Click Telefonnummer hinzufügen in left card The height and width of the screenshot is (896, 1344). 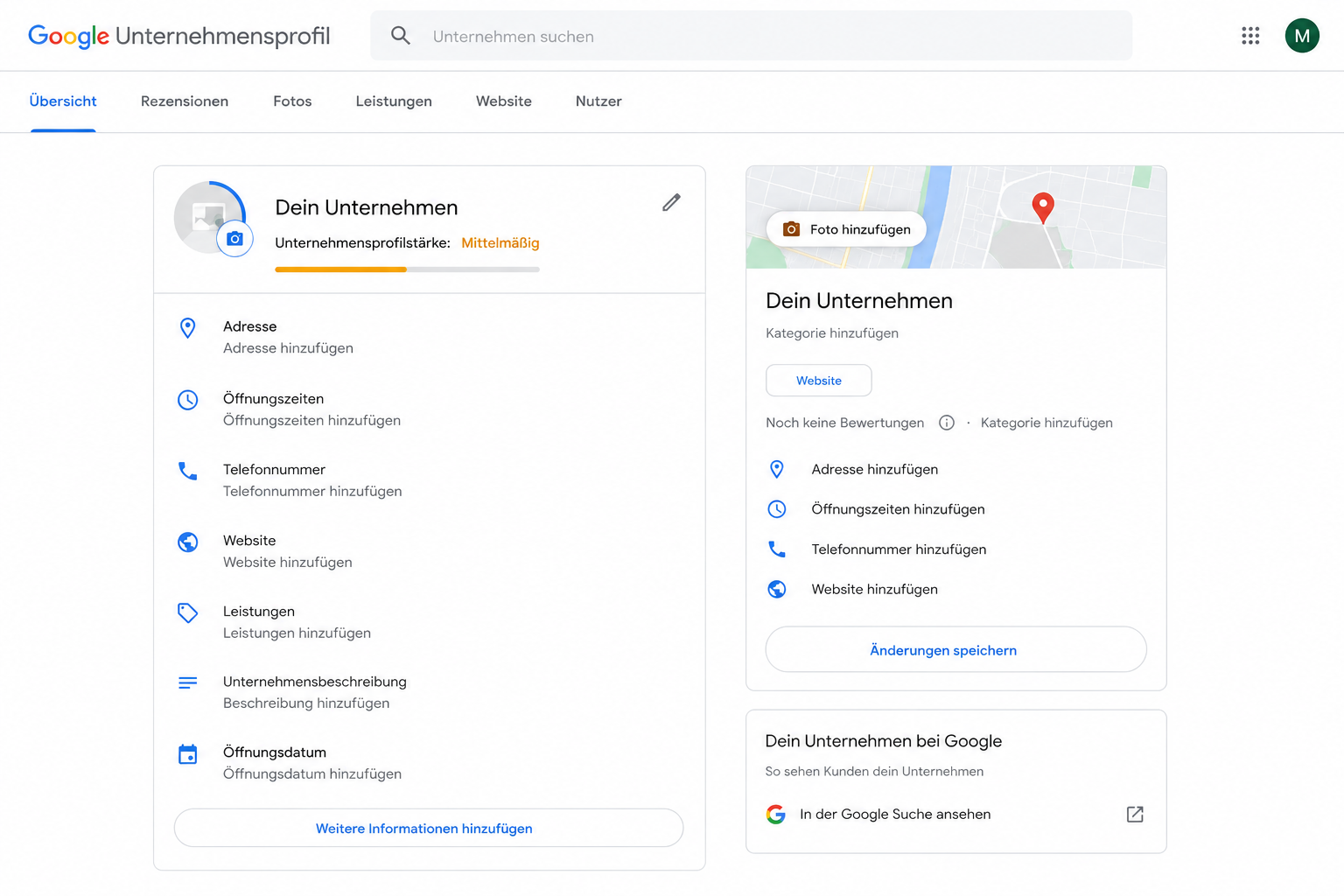pyautogui.click(x=312, y=492)
